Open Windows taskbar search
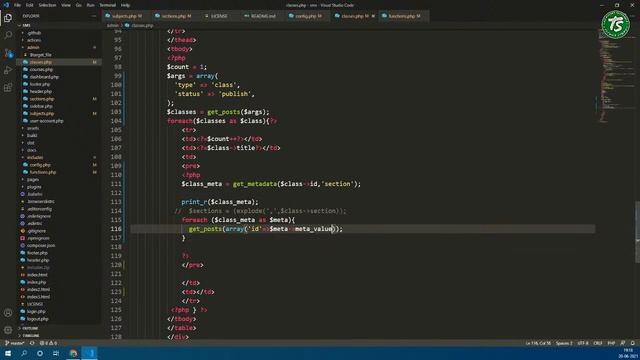The image size is (640, 360). click(x=24, y=353)
